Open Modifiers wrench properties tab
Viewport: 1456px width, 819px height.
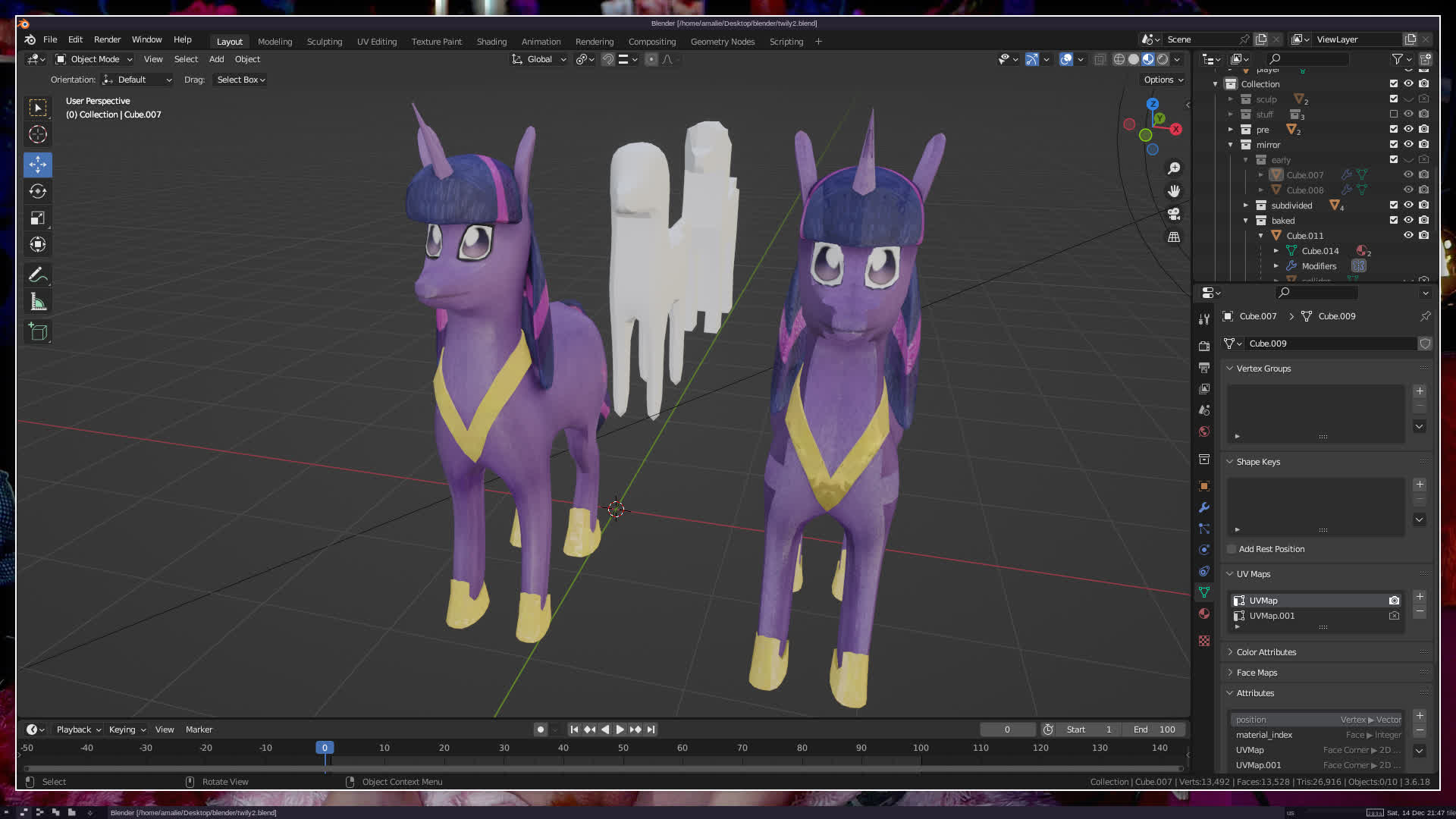click(1204, 507)
